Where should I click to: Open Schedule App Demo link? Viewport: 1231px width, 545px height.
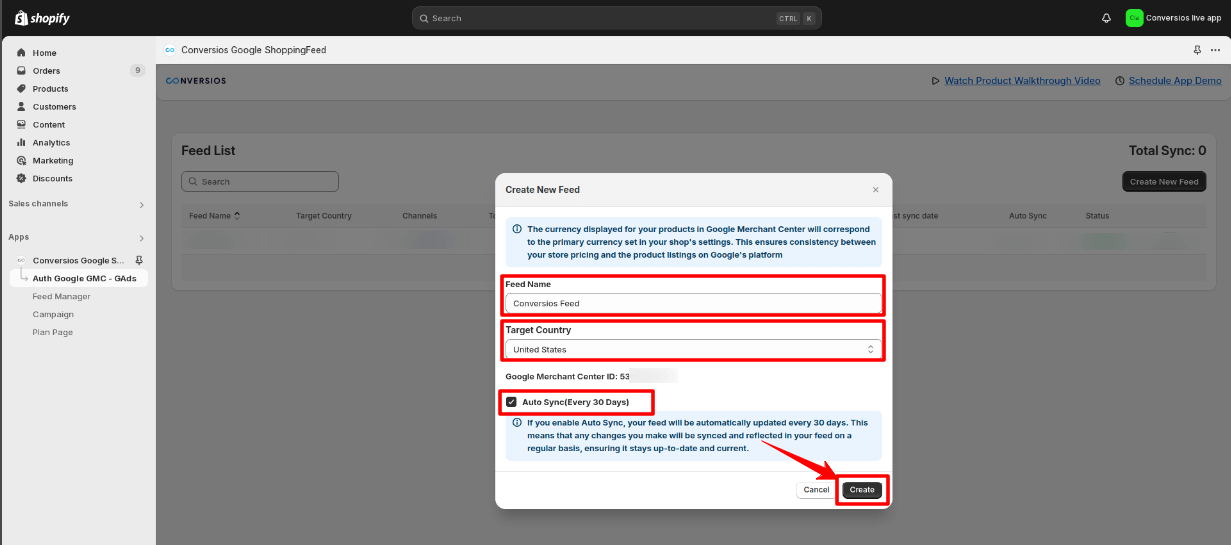click(1175, 81)
